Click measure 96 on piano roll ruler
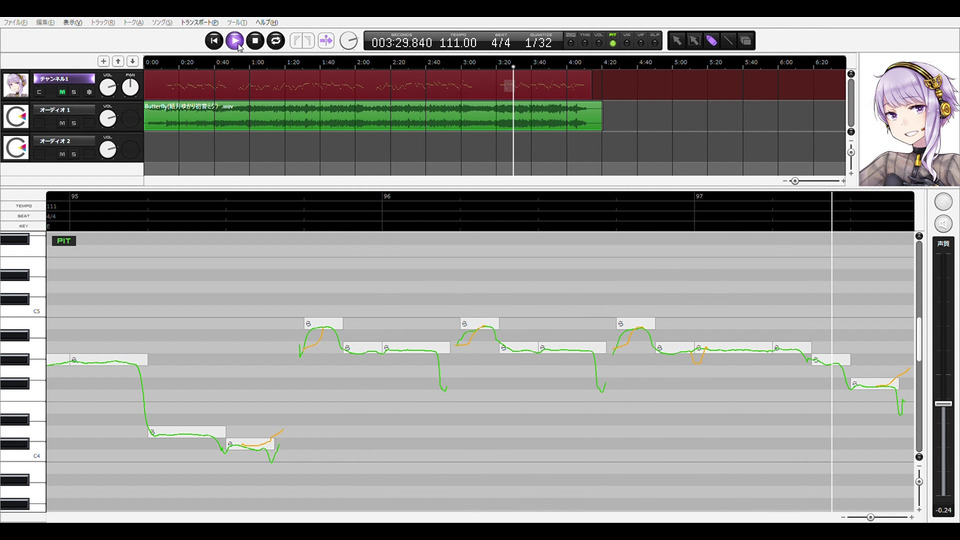The height and width of the screenshot is (540, 960). coord(387,197)
